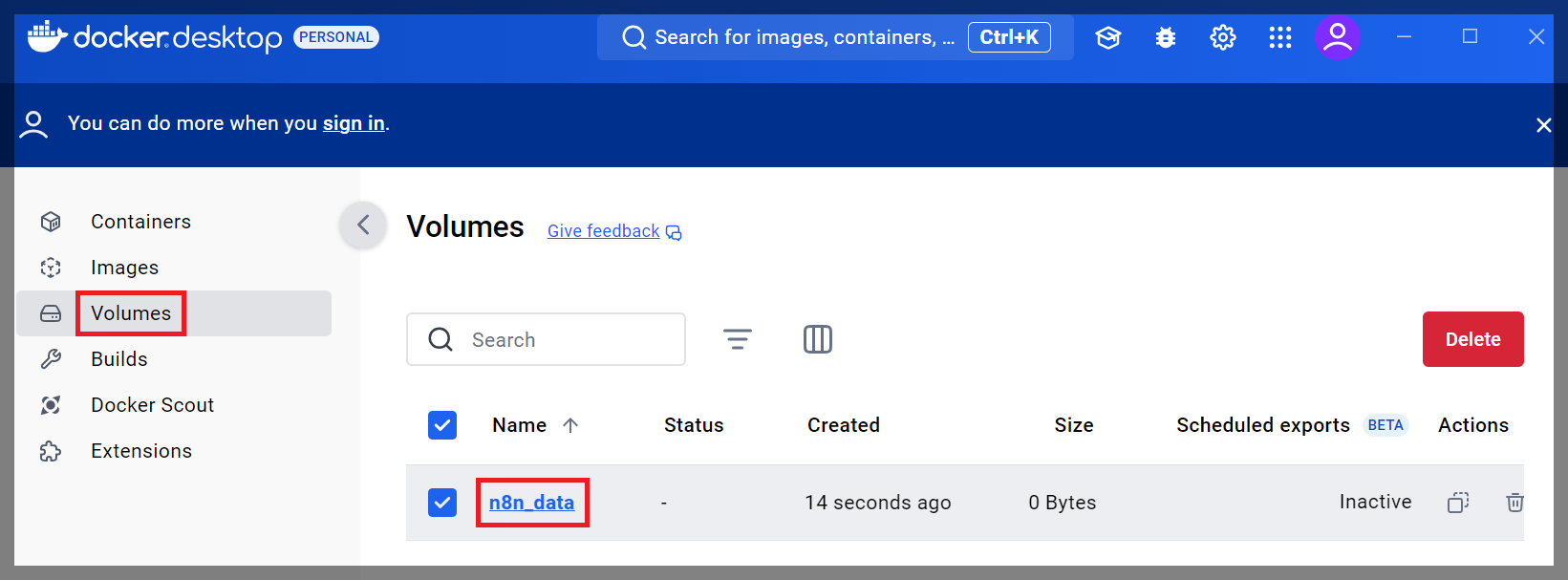Select Volumes in the sidebar
This screenshot has height=580, width=1568.
174,313
